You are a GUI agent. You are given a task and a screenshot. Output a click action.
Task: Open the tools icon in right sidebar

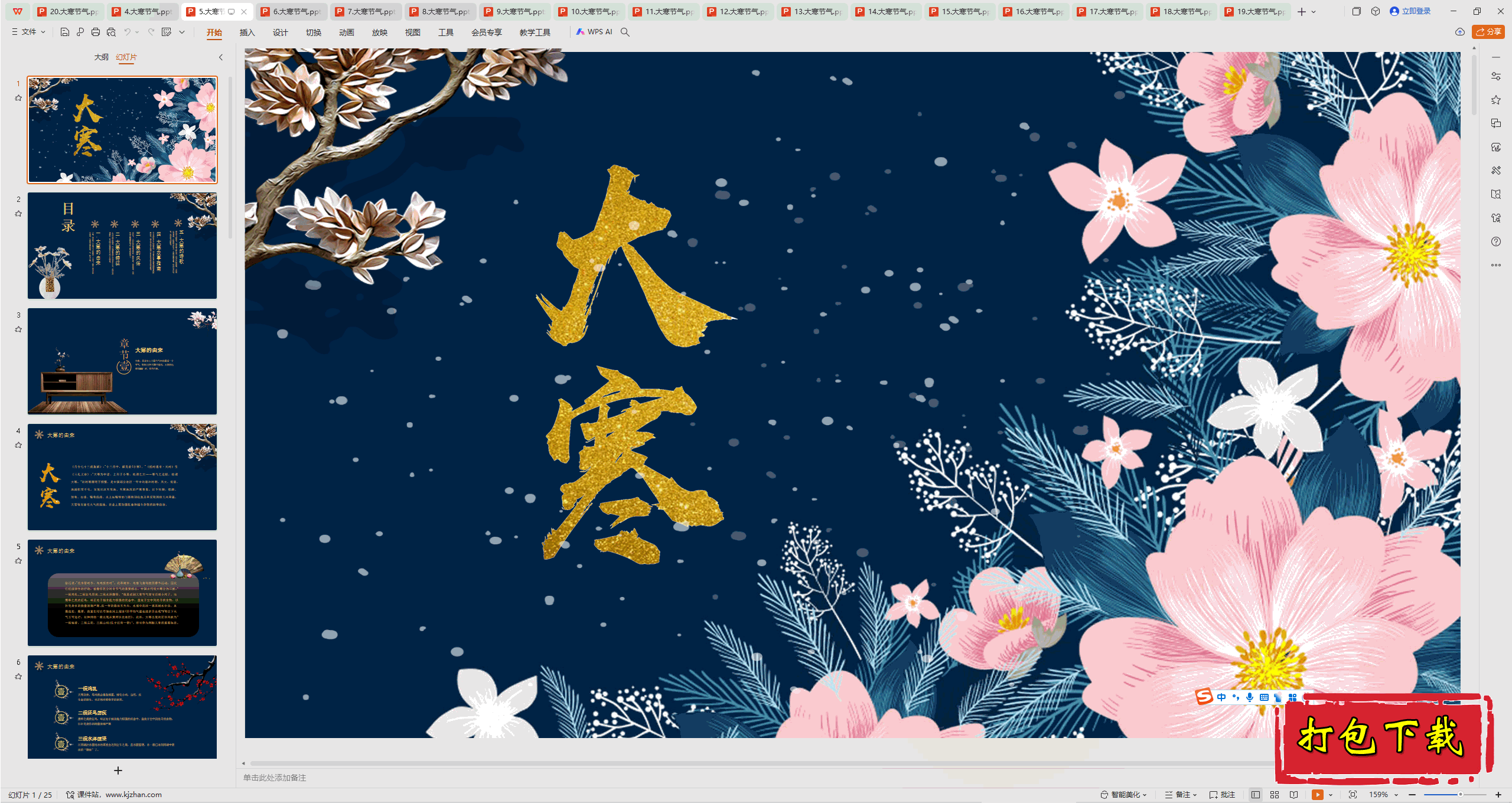coord(1496,171)
